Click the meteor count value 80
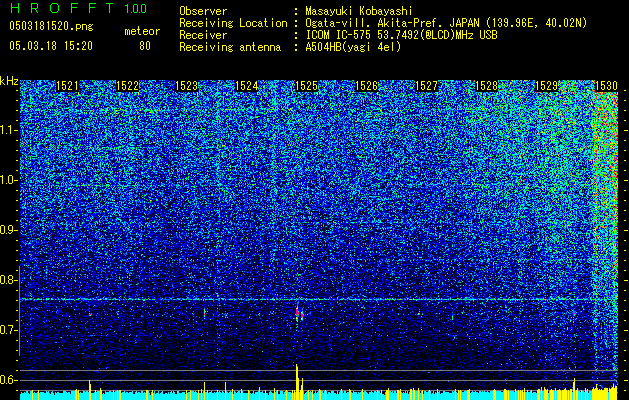The height and width of the screenshot is (400, 629). pyautogui.click(x=145, y=46)
